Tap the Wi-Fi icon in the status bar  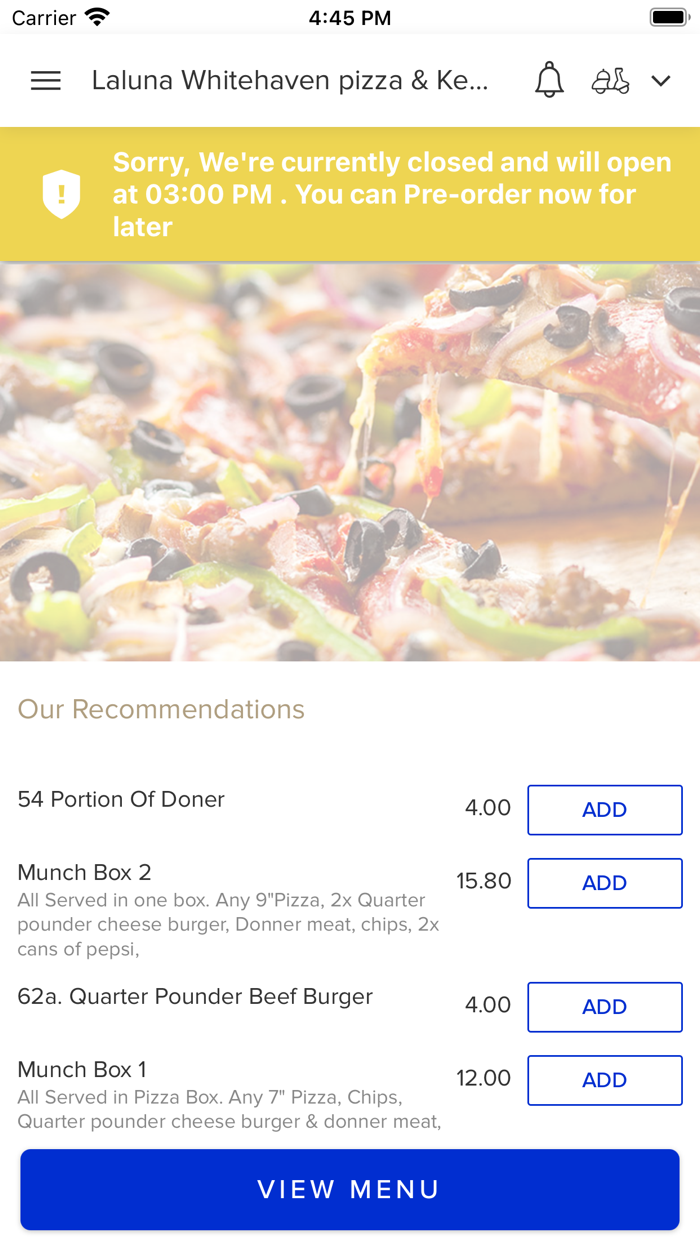[x=95, y=16]
